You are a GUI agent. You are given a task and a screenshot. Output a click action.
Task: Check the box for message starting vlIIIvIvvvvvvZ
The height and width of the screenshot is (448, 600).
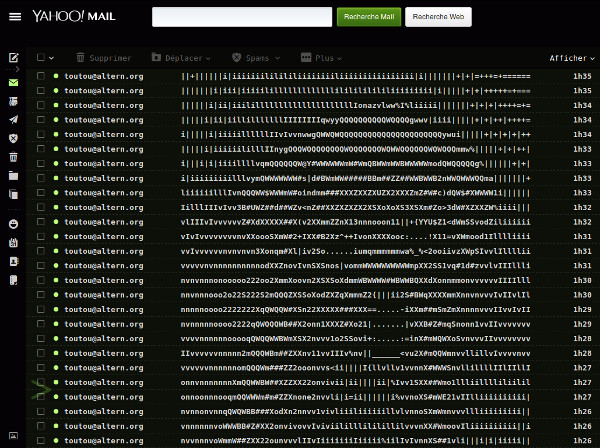pos(41,222)
